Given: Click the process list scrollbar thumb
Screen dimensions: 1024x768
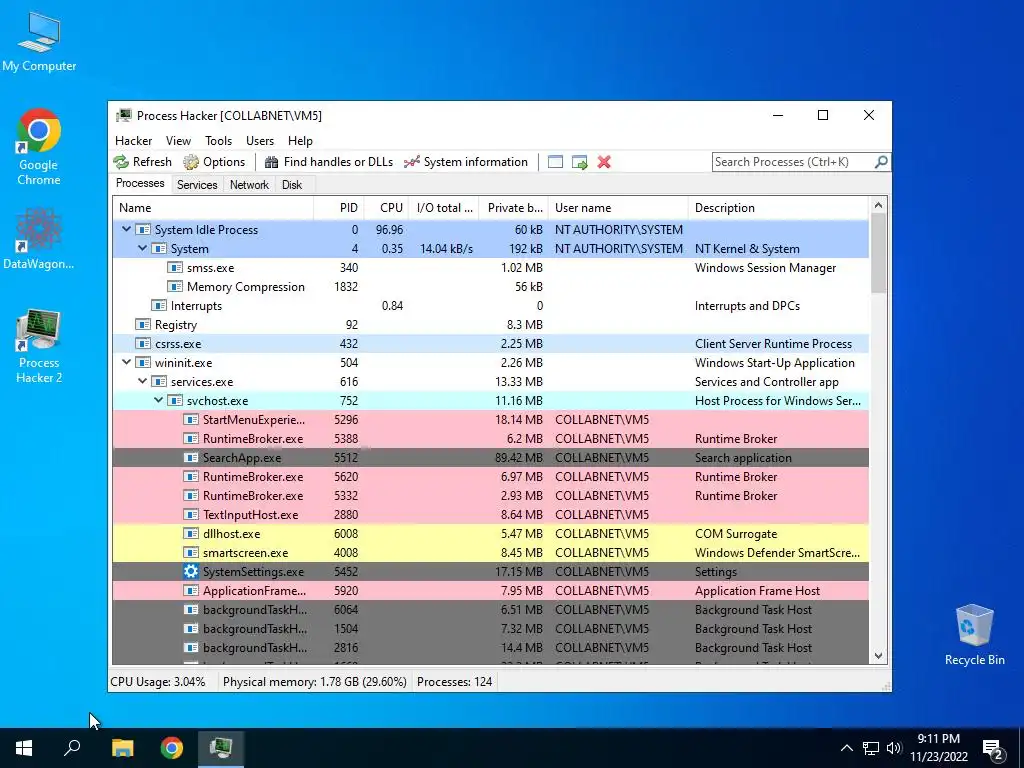Looking at the screenshot, I should [878, 253].
